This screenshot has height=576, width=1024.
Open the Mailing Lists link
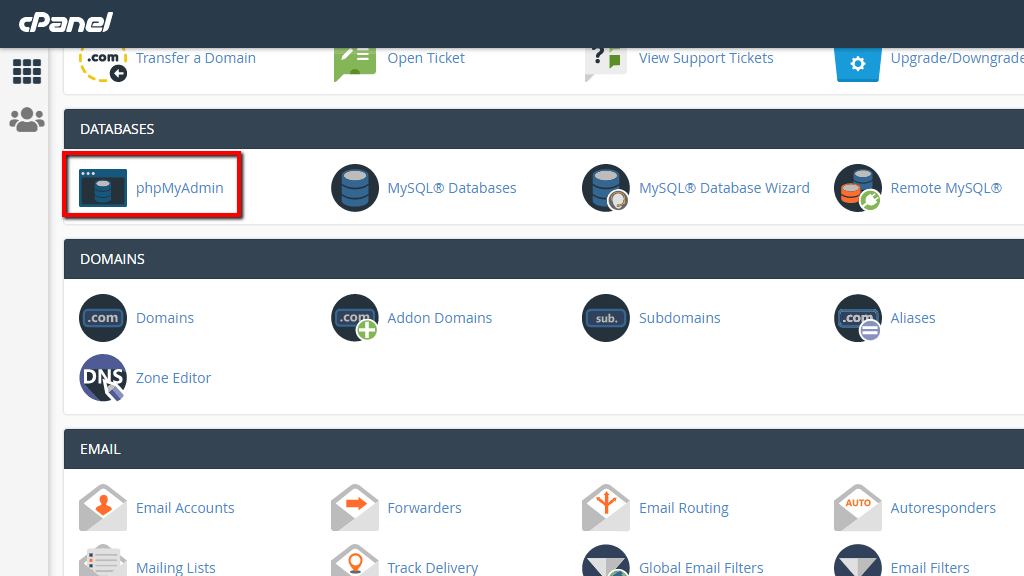(176, 568)
